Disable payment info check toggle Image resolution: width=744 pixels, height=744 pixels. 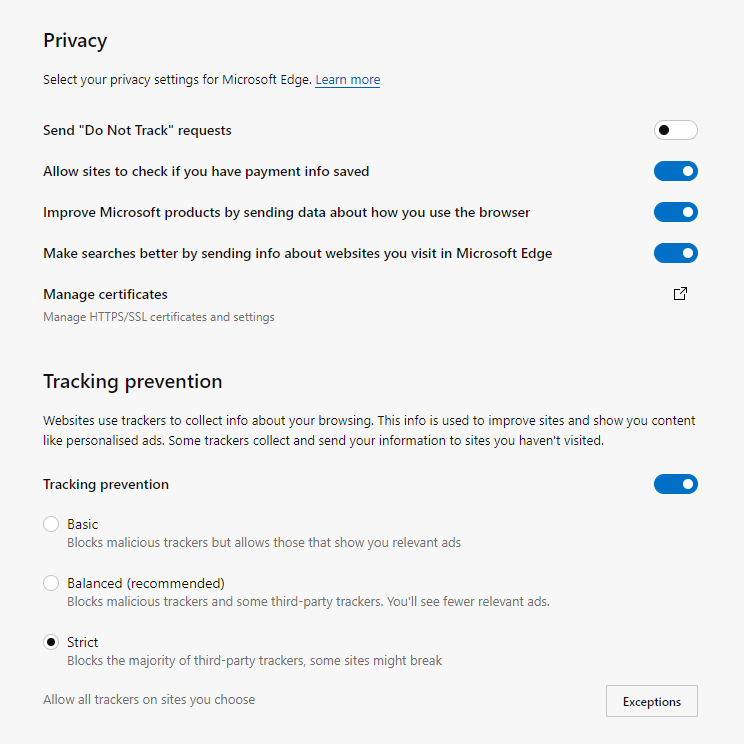pos(675,171)
